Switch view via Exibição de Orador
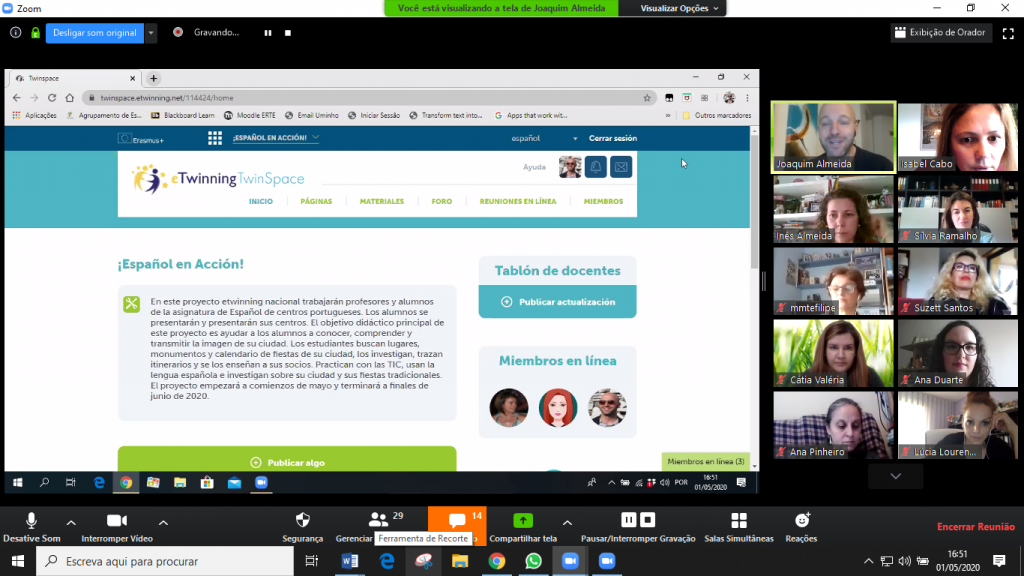Screen dimensions: 1024x576 pos(940,33)
